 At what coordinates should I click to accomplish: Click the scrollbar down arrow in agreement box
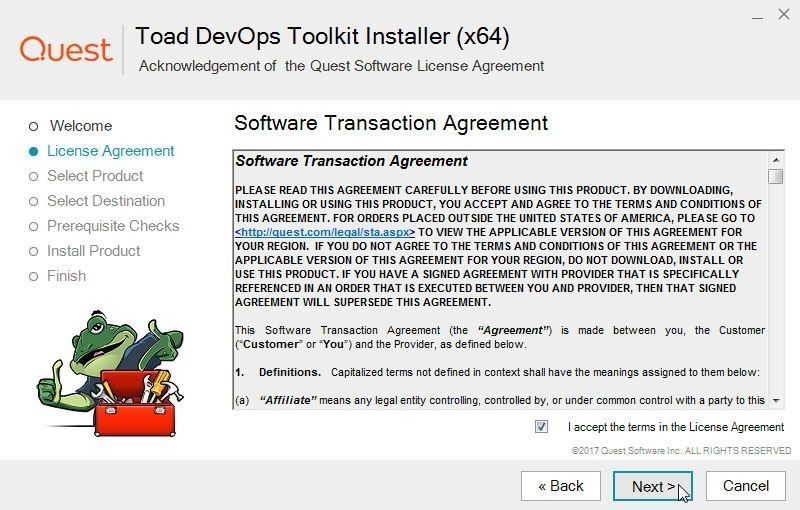tap(776, 401)
